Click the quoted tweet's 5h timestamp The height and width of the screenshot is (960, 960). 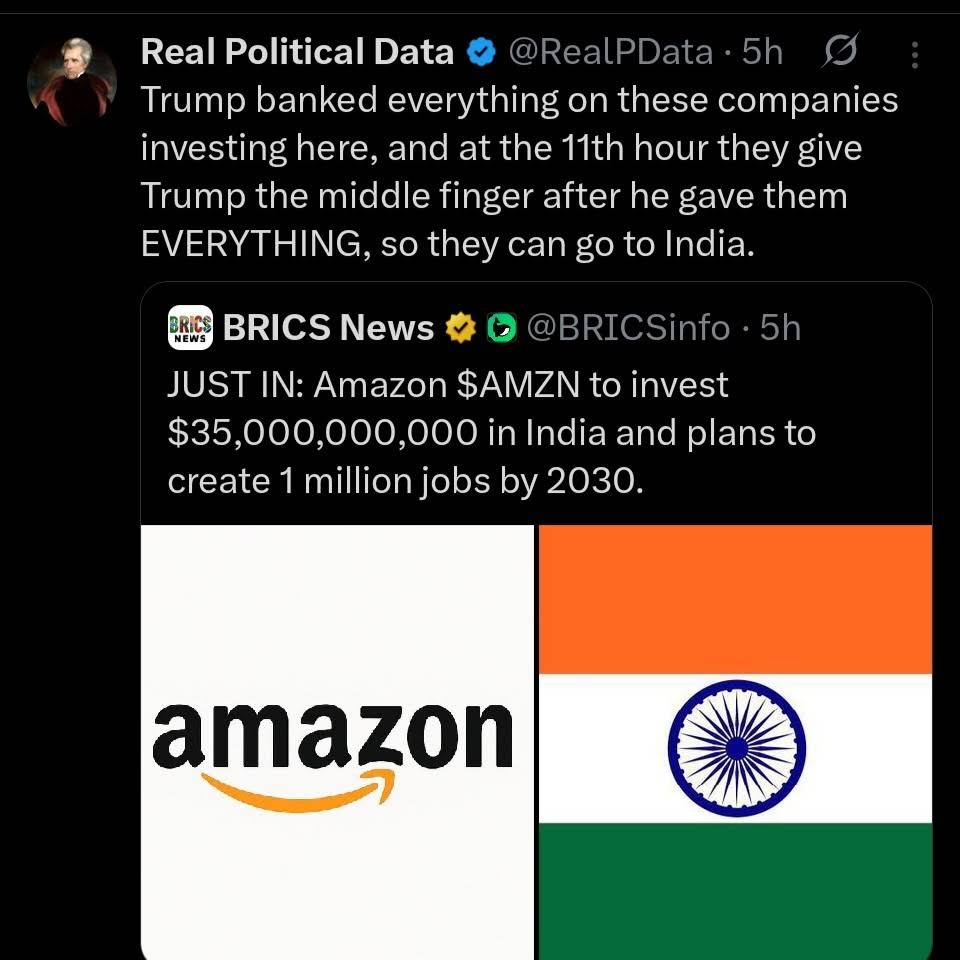781,327
